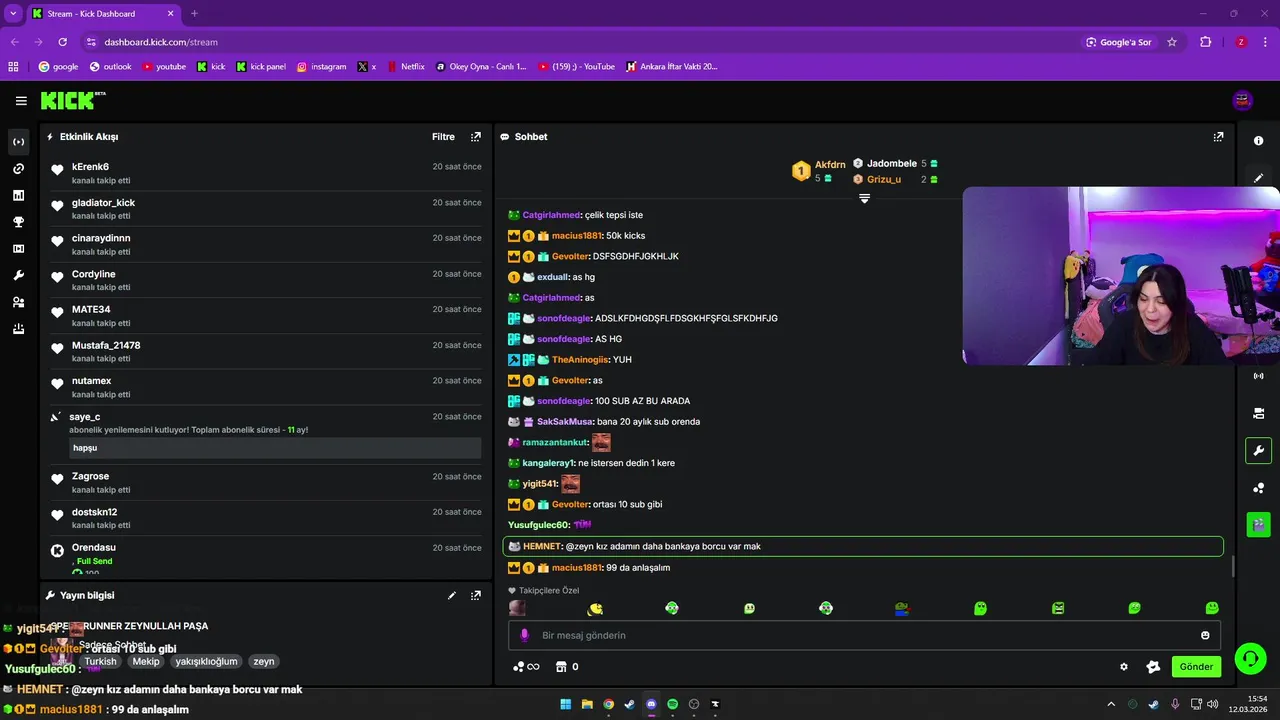Viewport: 1280px width, 720px height.
Task: Click the highlighted wrench icon in right sidebar
Action: pyautogui.click(x=1258, y=450)
